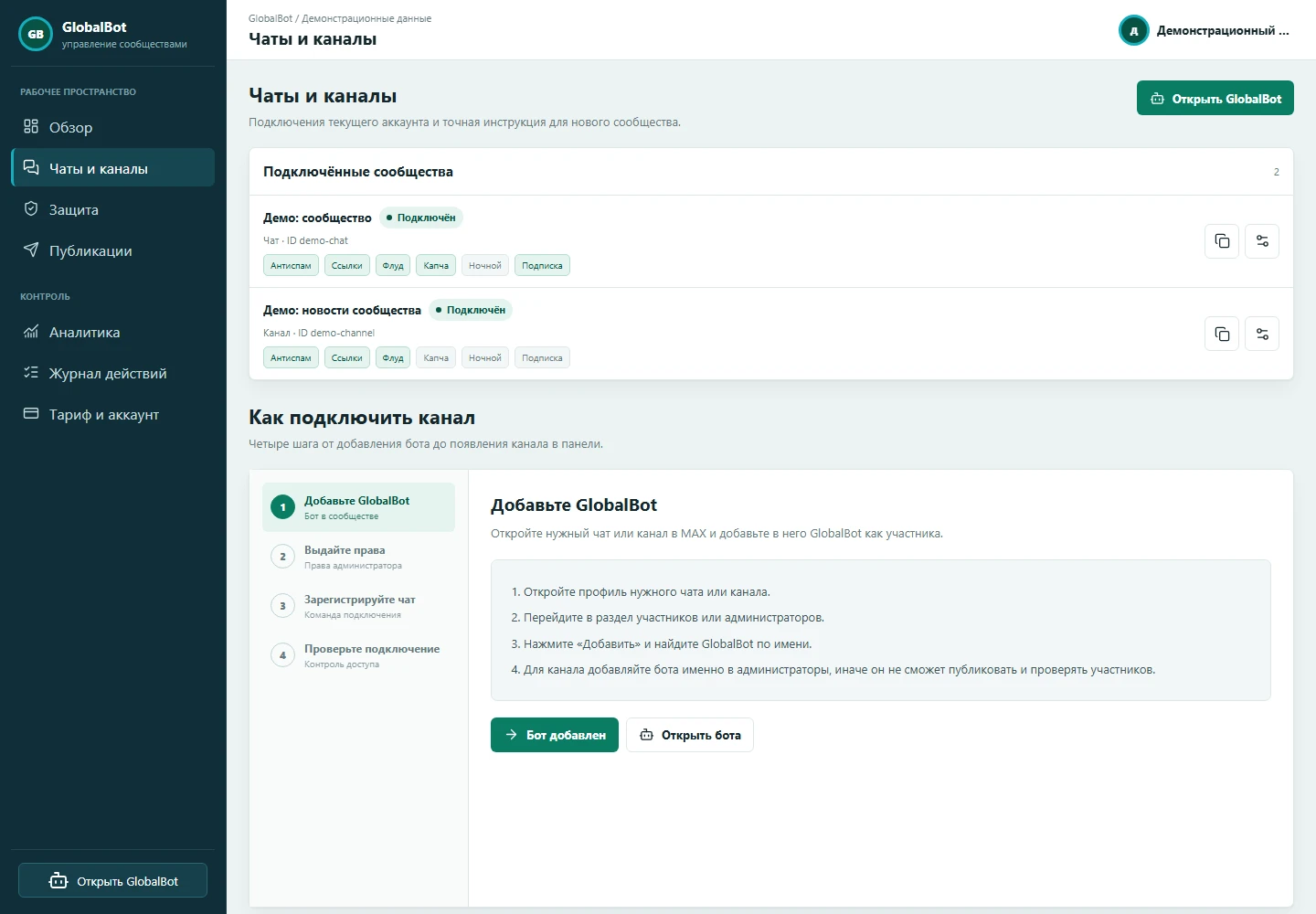The width and height of the screenshot is (1316, 914).
Task: Toggle Ссылки tag on Демо: новости сообщества
Action: click(347, 358)
